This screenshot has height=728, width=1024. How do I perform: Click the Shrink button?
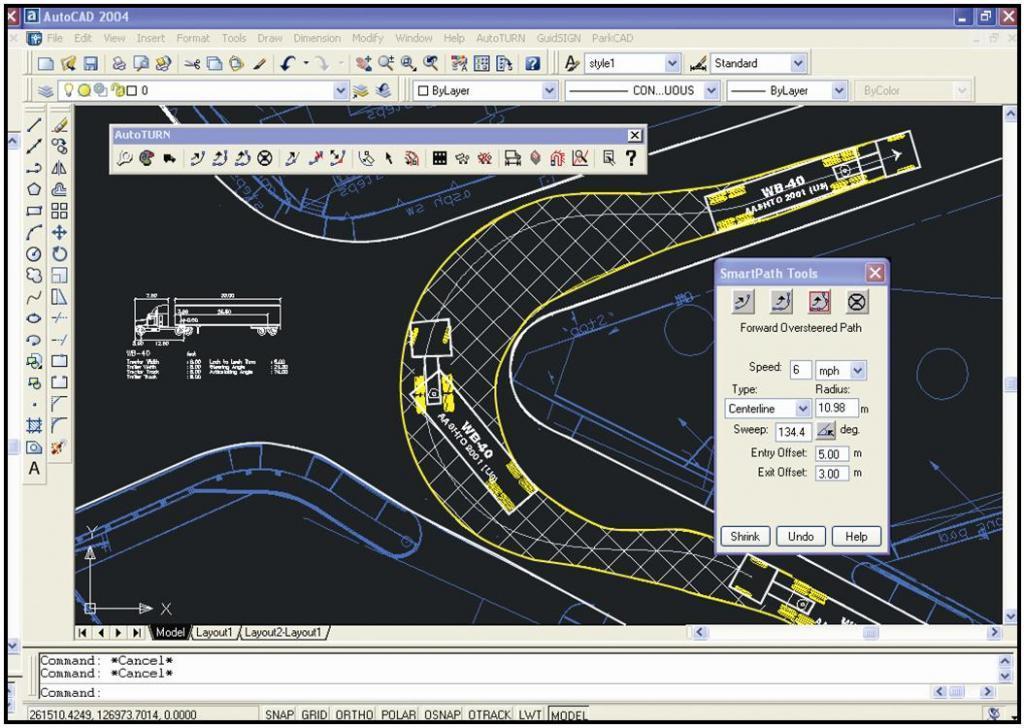click(745, 537)
